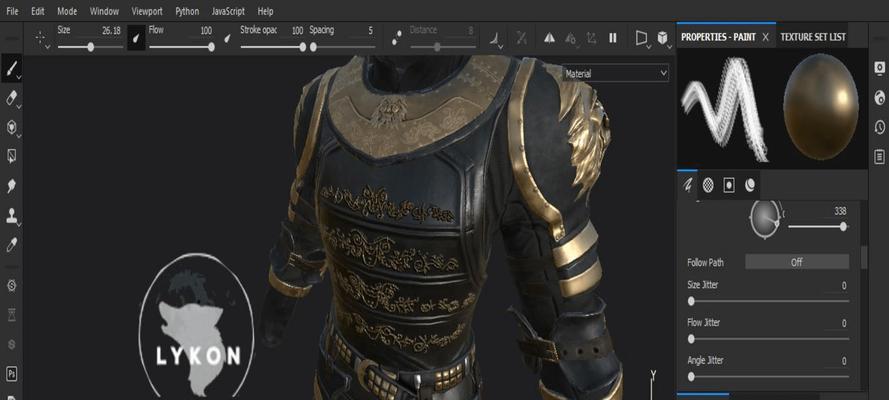Open the Material properties section icon
The image size is (889, 400).
point(750,185)
